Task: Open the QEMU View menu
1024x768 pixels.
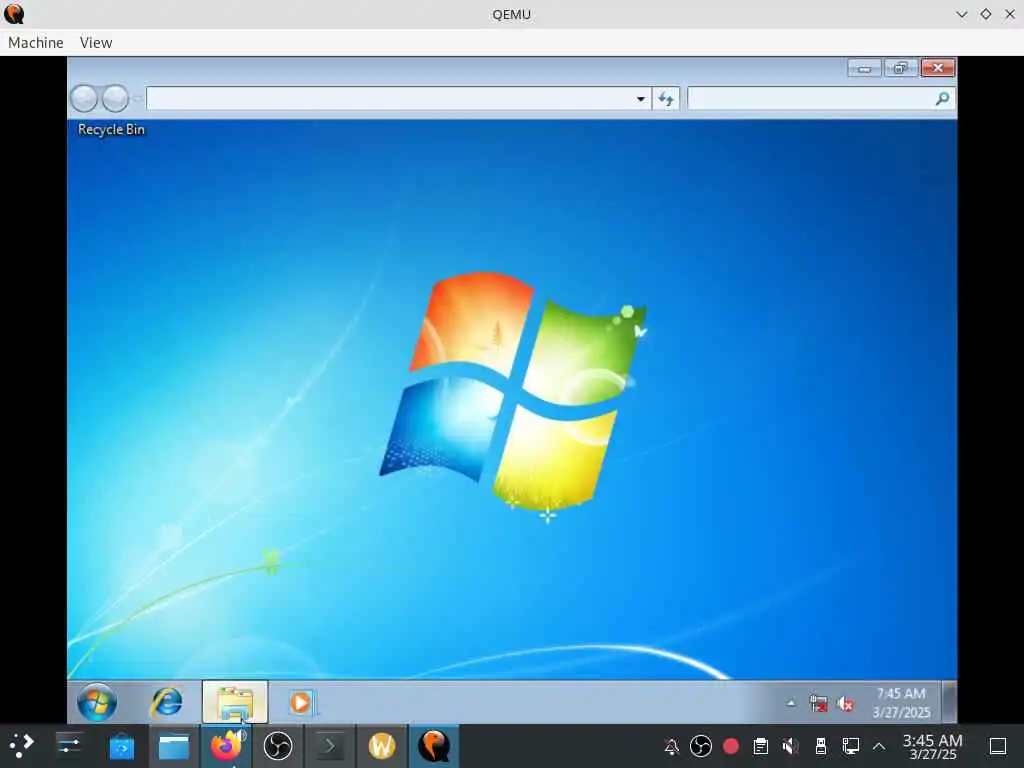Action: 96,42
